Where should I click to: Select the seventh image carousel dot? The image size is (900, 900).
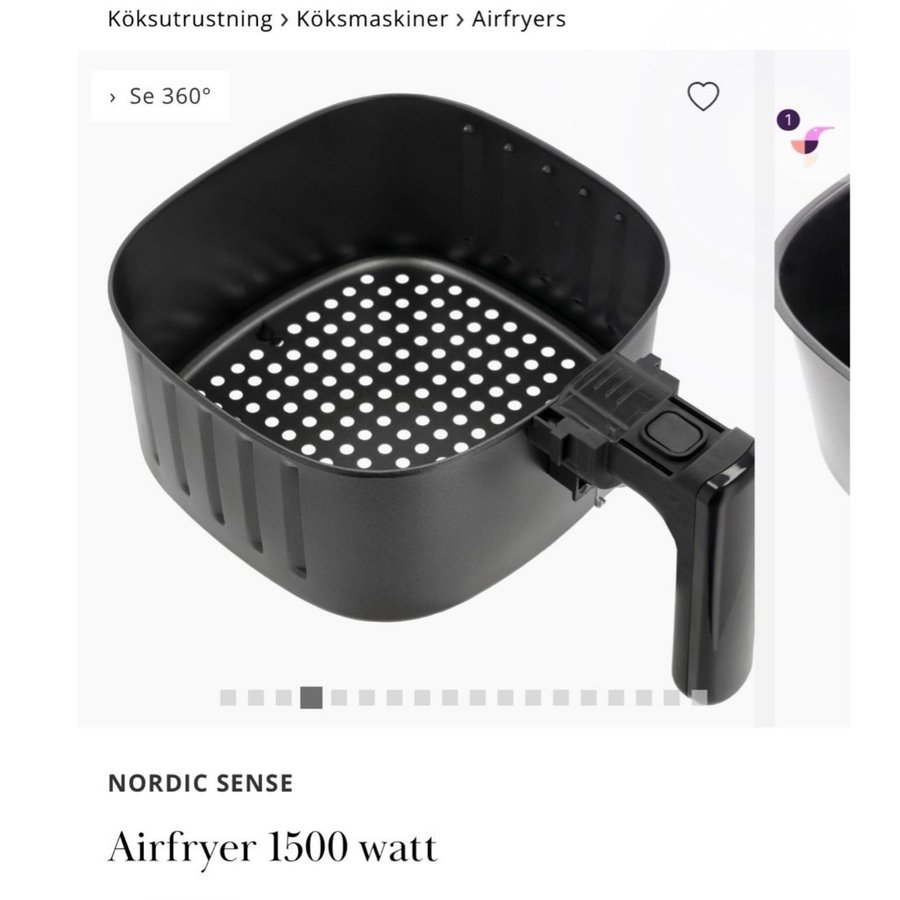(394, 698)
